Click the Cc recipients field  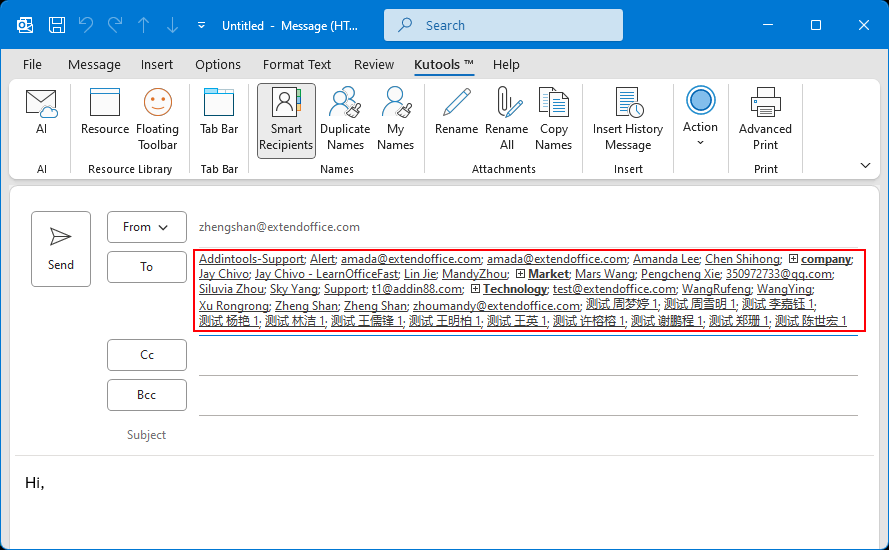[528, 357]
